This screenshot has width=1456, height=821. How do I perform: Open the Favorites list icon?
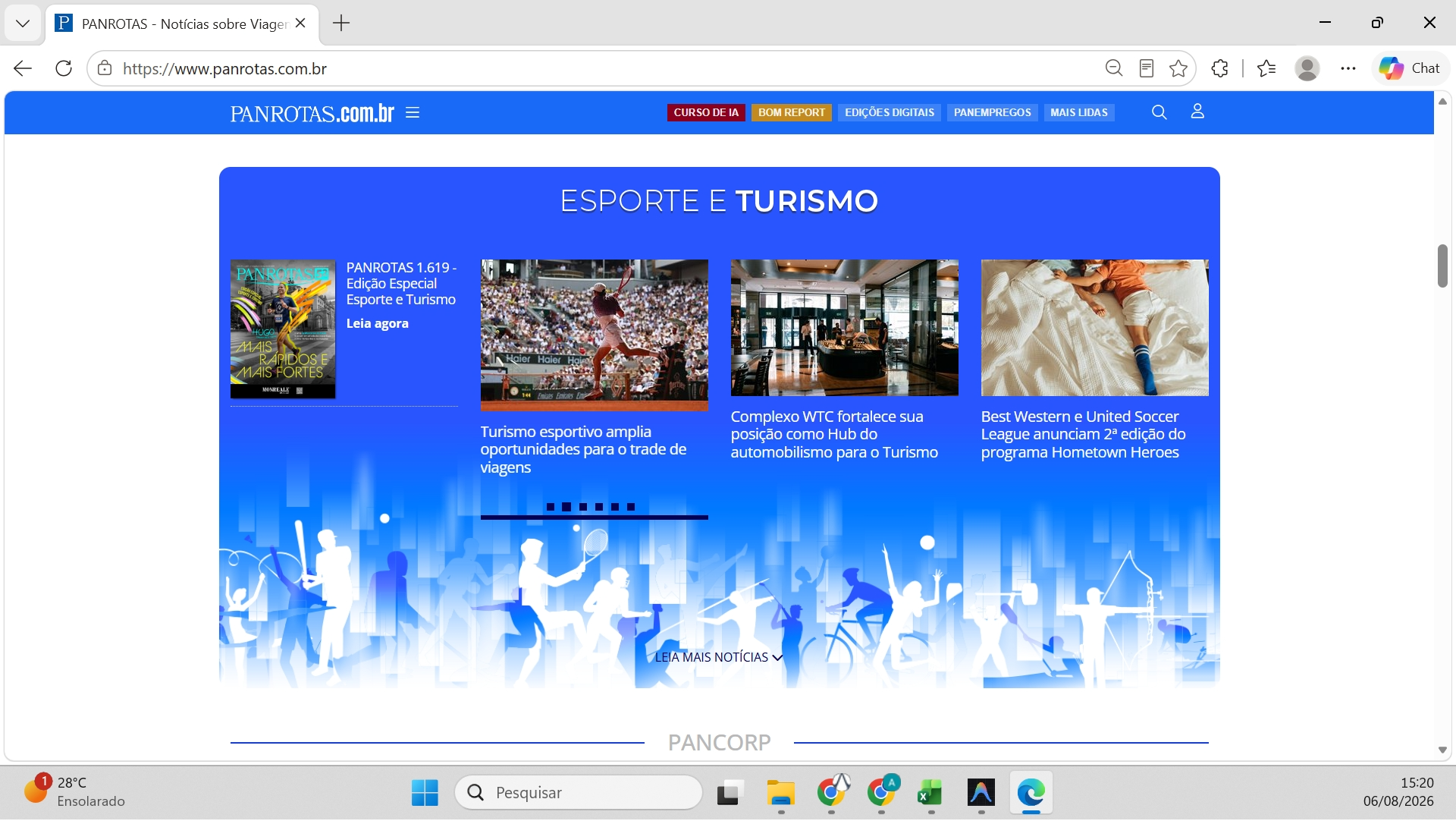tap(1266, 68)
